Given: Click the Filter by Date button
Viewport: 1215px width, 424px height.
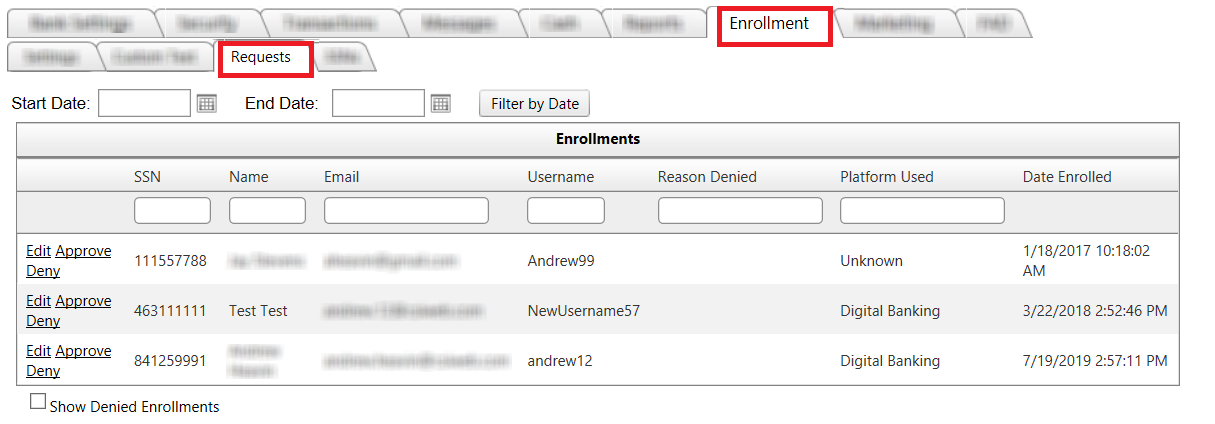Looking at the screenshot, I should coord(535,104).
